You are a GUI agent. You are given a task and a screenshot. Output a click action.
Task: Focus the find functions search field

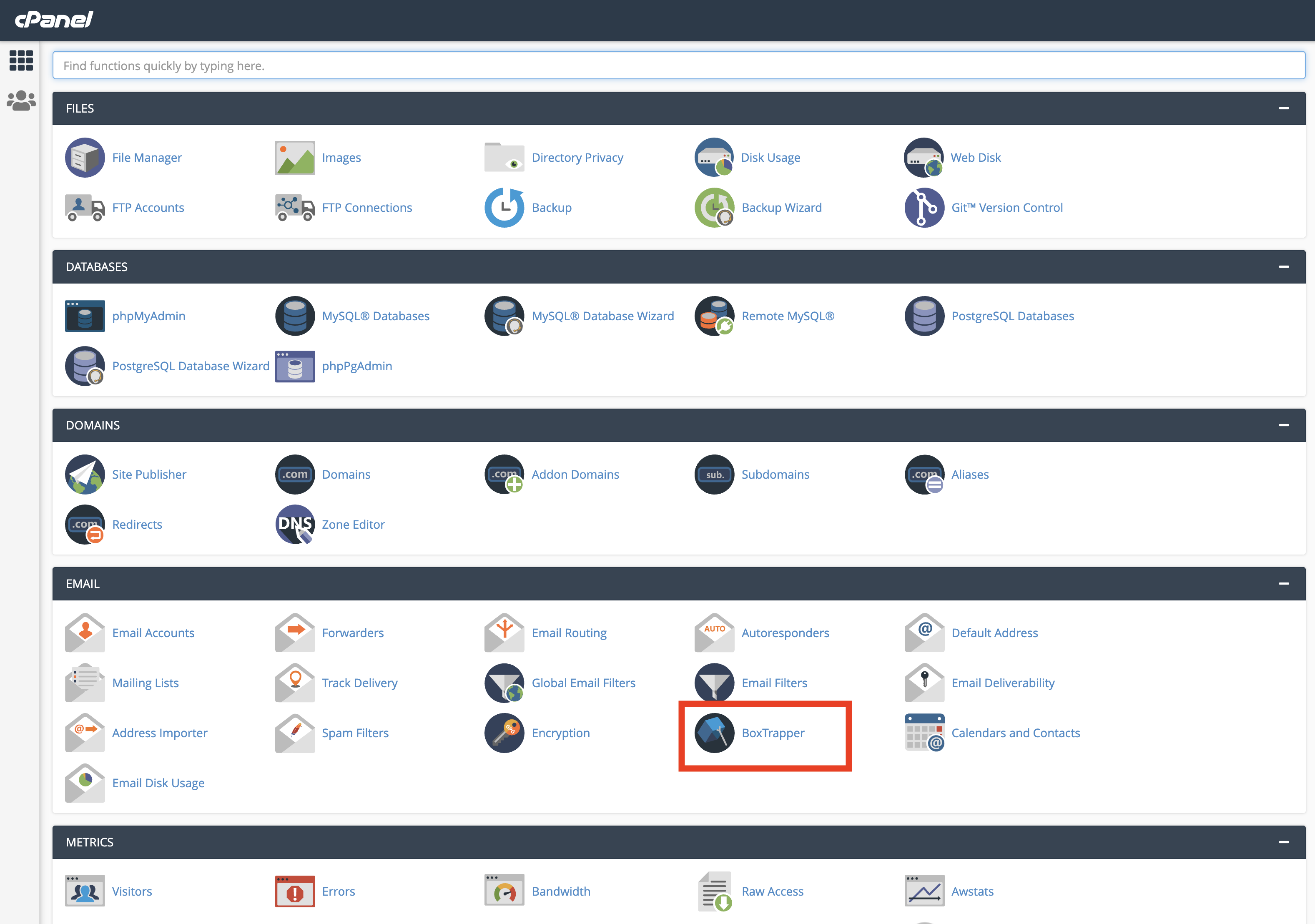pos(679,65)
